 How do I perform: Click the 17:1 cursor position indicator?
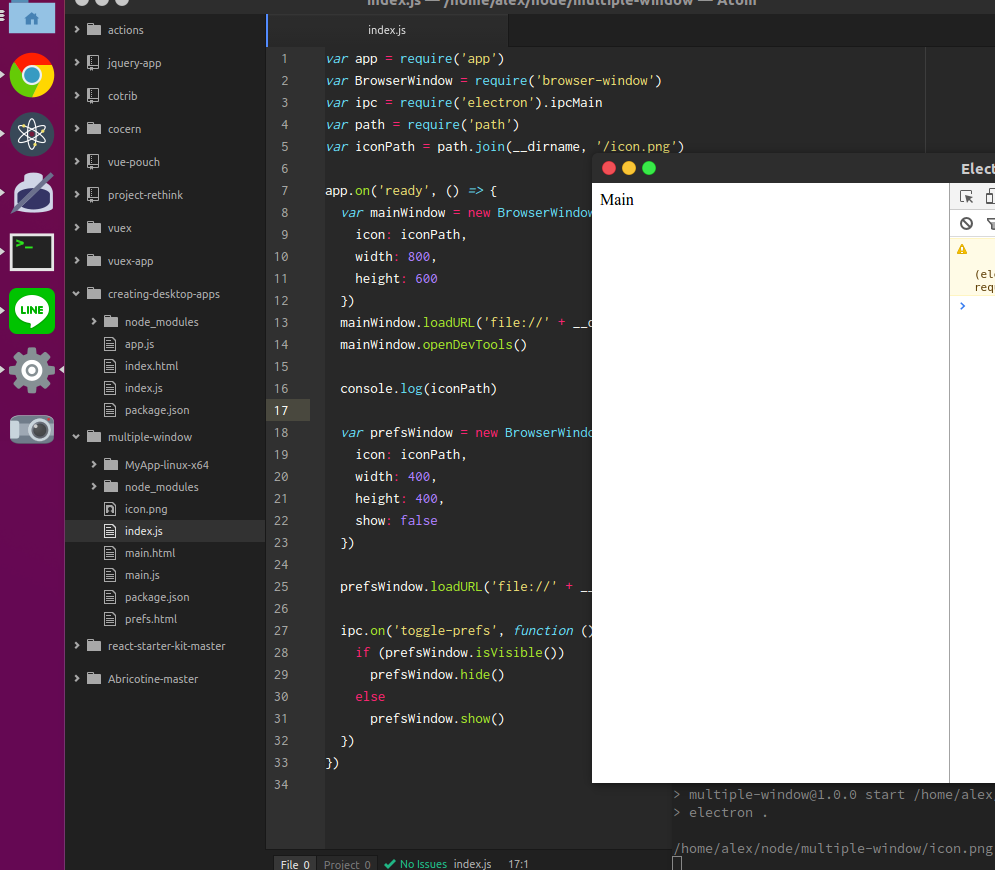pos(518,864)
